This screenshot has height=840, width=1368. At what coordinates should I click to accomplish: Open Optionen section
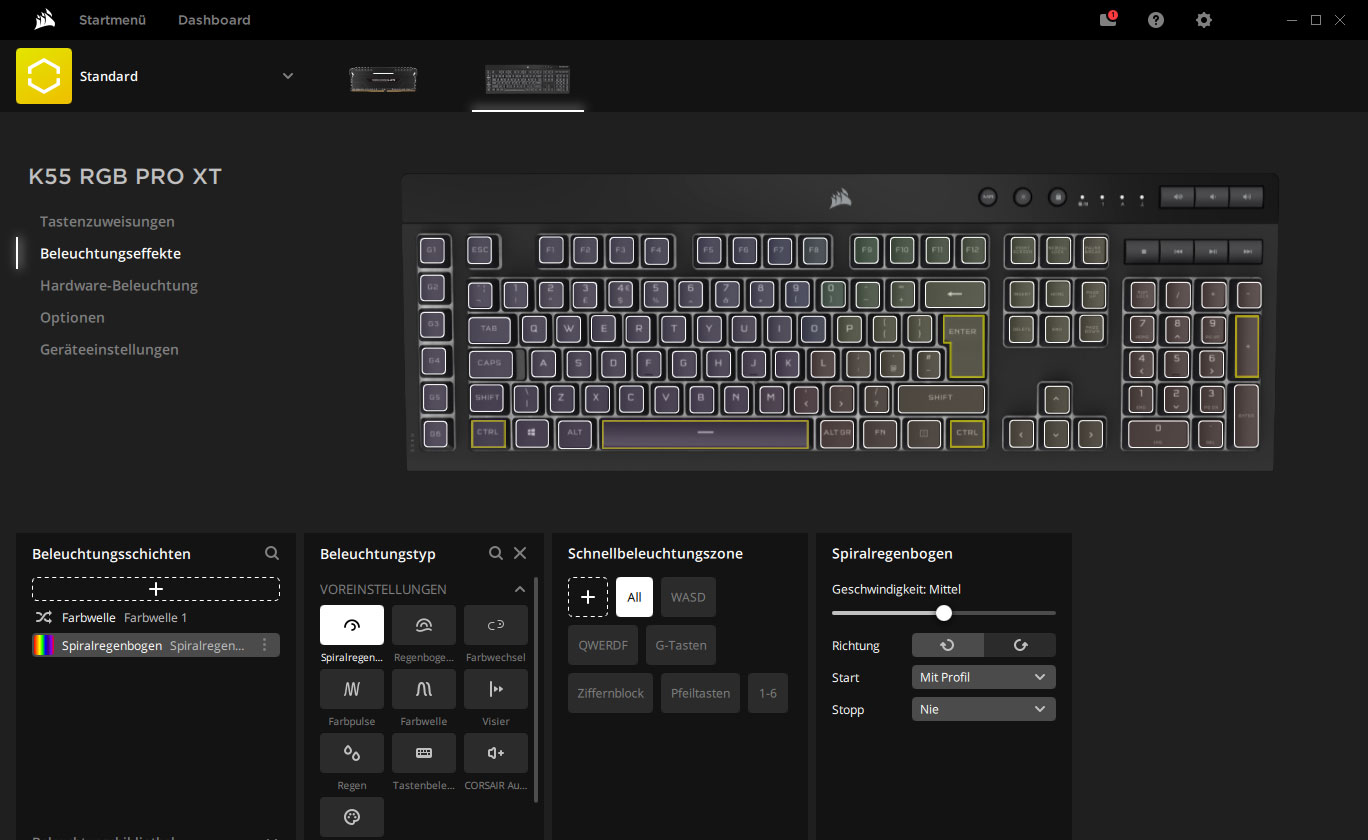[x=72, y=317]
